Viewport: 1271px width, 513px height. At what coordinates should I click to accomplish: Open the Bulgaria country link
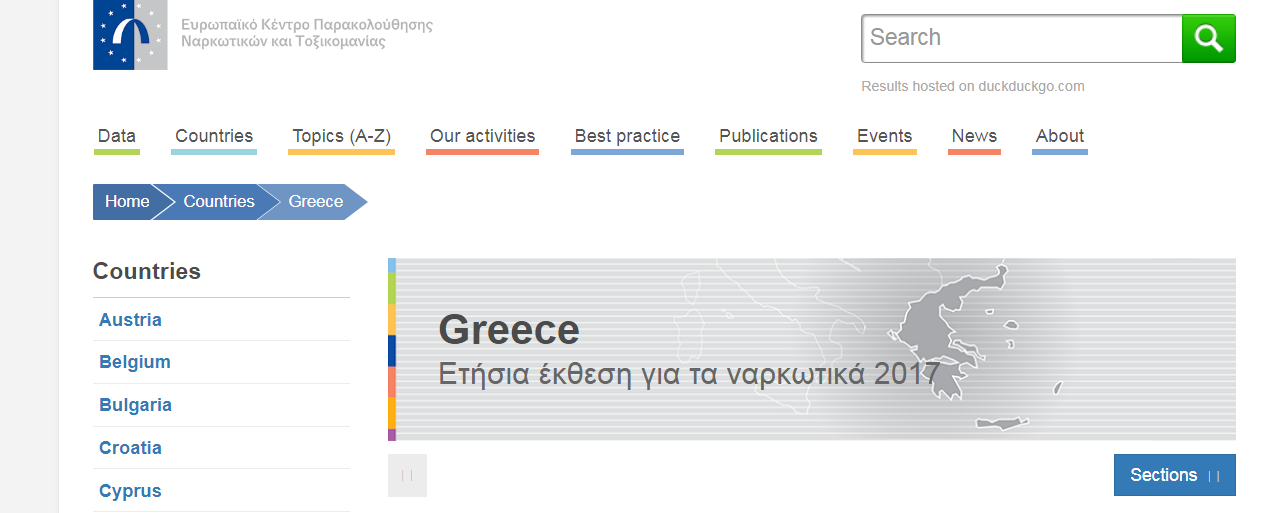pos(135,405)
